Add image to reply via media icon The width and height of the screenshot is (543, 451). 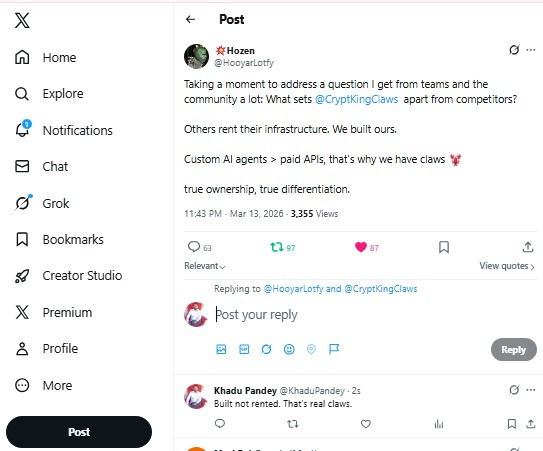point(221,349)
